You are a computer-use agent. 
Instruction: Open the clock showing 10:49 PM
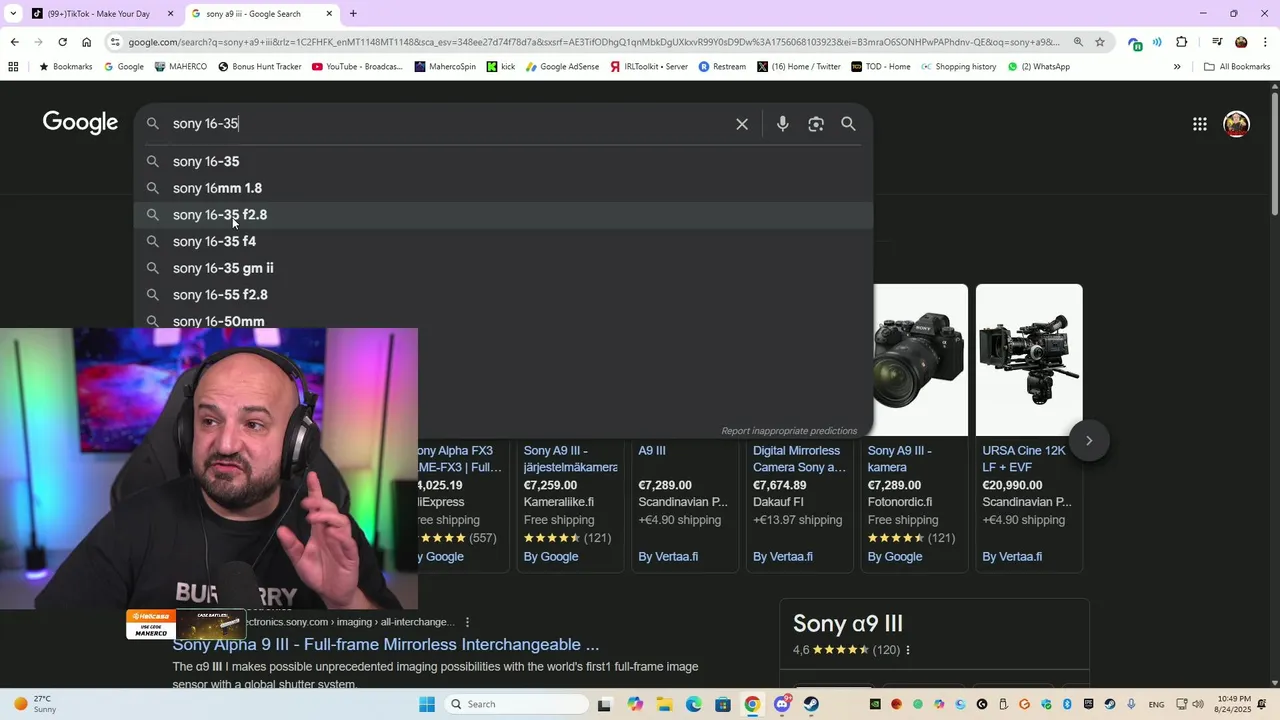[x=1235, y=704]
